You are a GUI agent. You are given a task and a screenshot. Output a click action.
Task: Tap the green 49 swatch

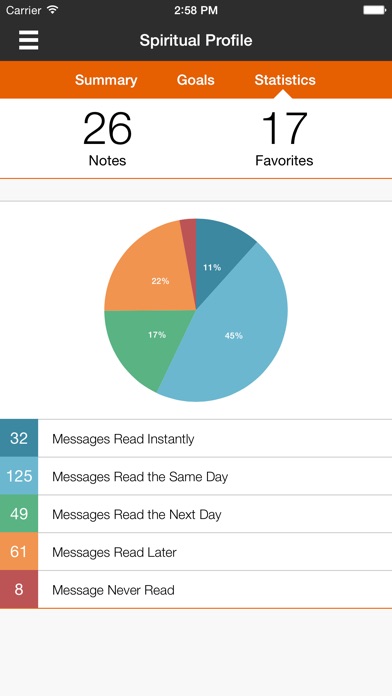point(19,514)
